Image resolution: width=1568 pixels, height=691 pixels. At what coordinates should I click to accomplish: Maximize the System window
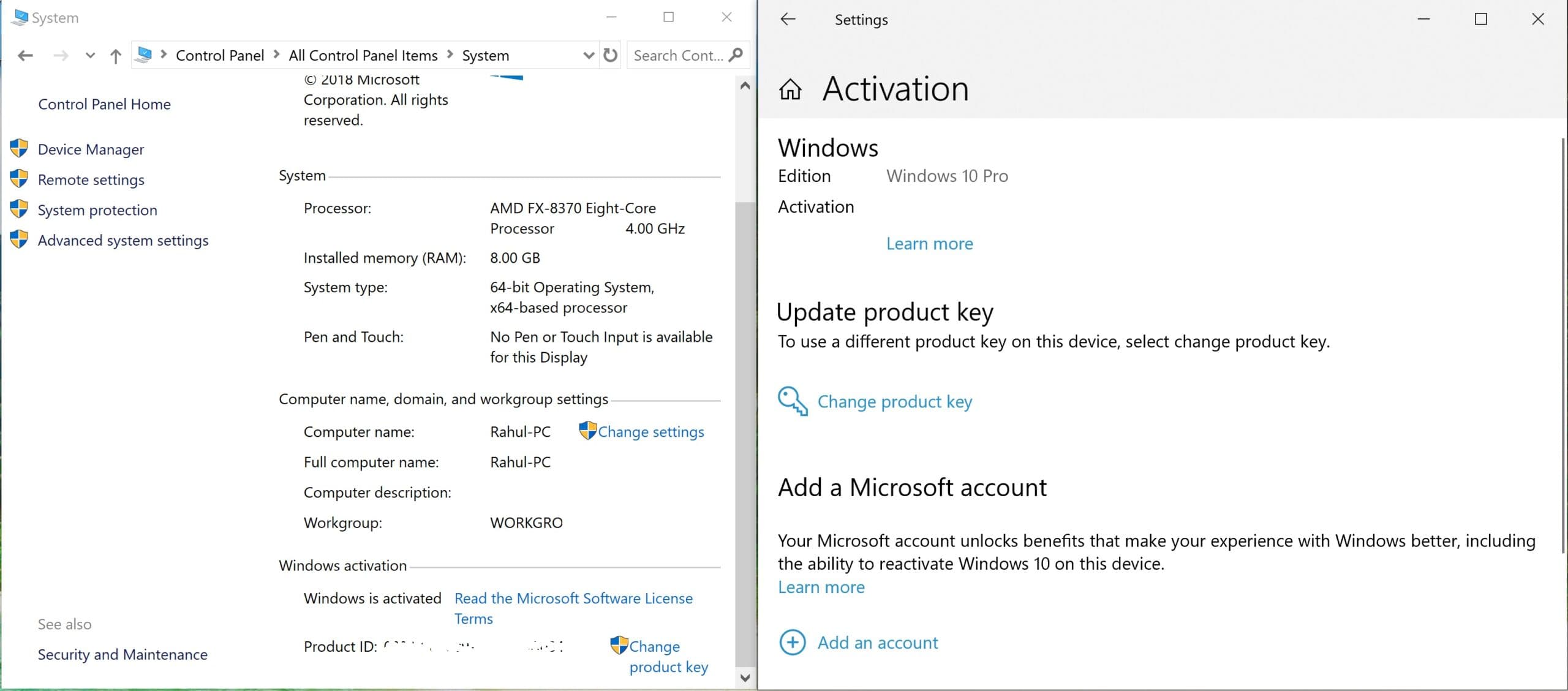coord(669,17)
